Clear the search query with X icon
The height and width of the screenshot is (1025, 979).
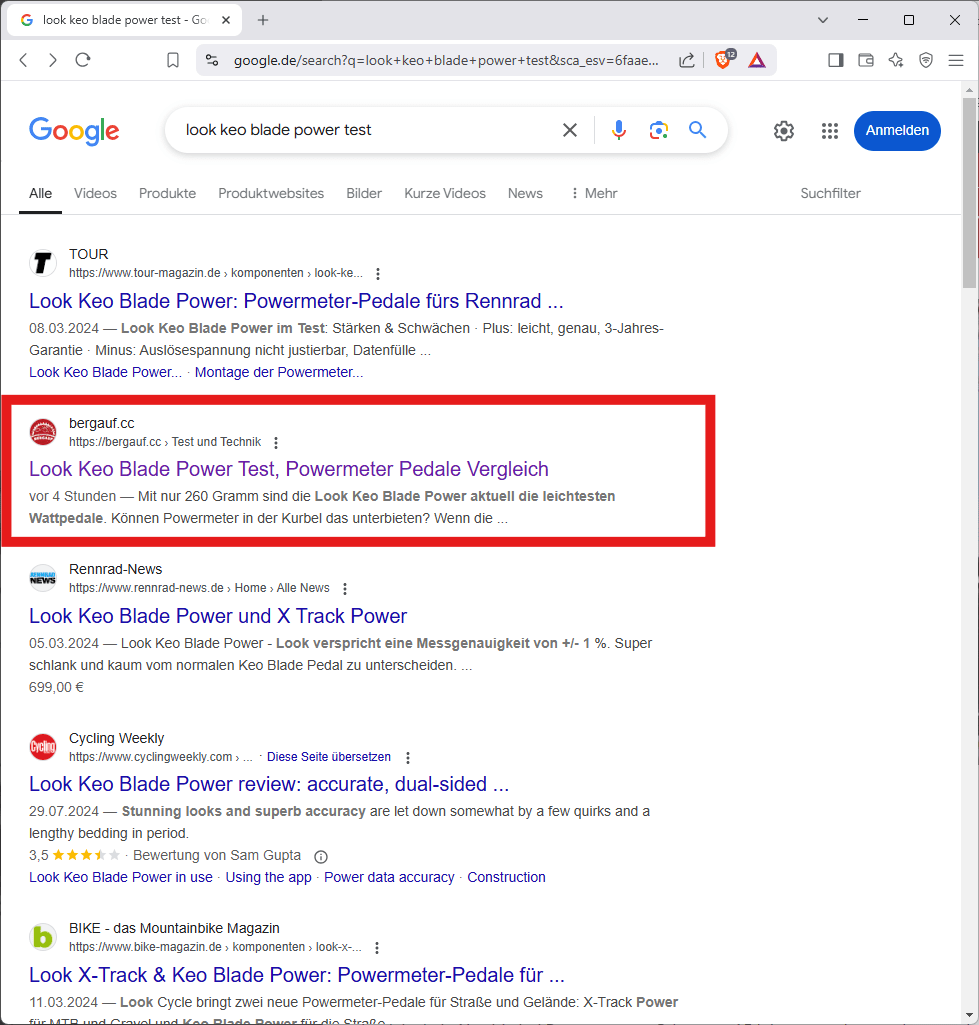coord(570,130)
